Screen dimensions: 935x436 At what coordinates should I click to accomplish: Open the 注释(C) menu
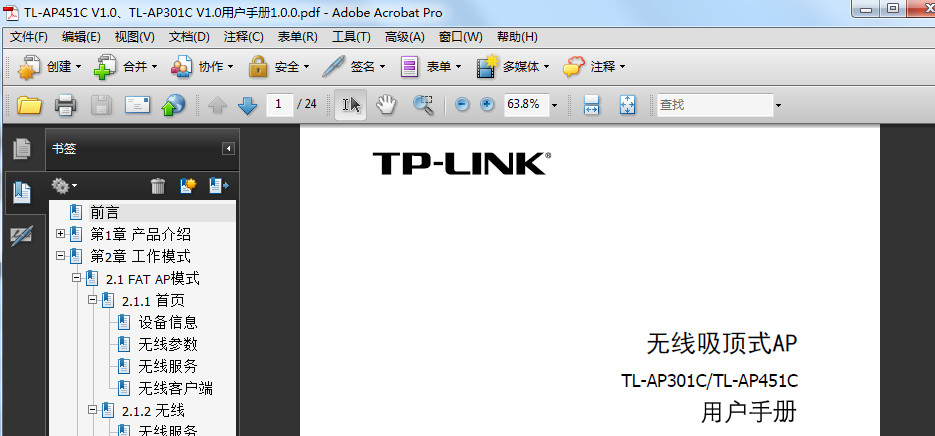click(243, 37)
